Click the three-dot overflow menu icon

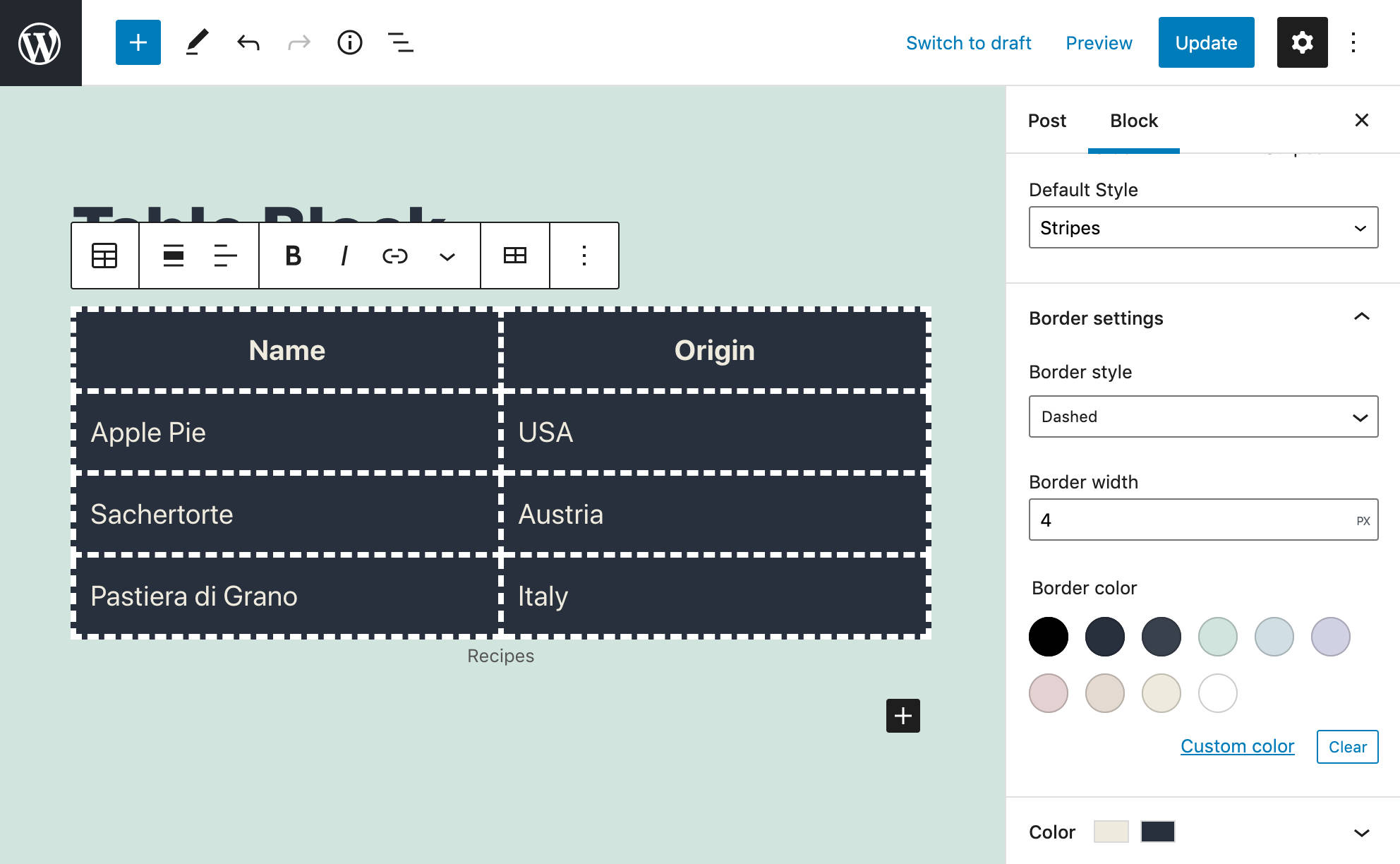pos(583,255)
